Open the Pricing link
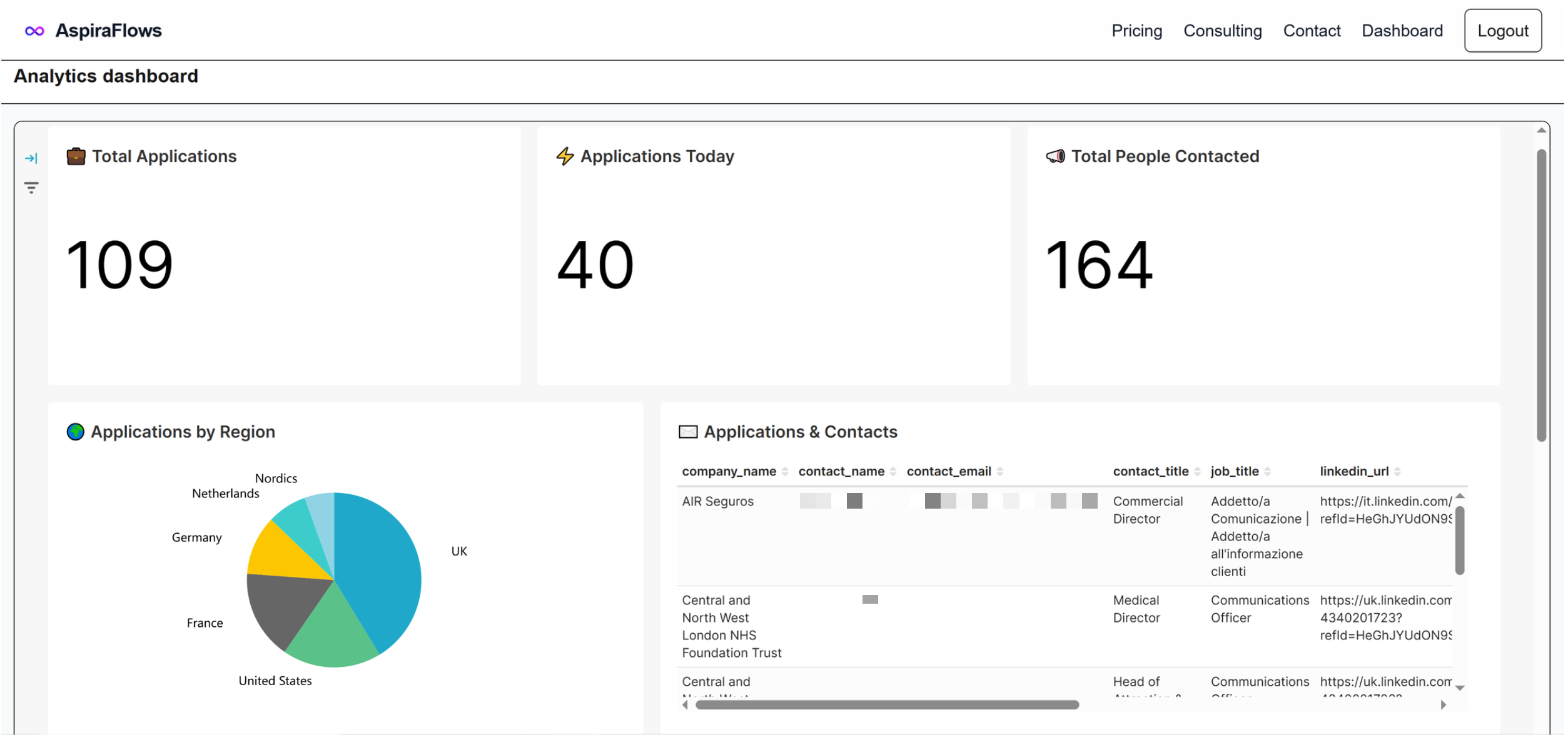Image resolution: width=1568 pixels, height=747 pixels. coord(1136,30)
